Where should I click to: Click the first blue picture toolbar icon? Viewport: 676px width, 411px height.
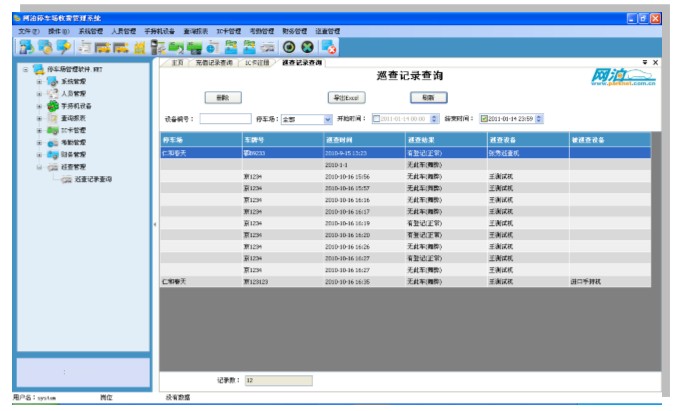point(231,47)
